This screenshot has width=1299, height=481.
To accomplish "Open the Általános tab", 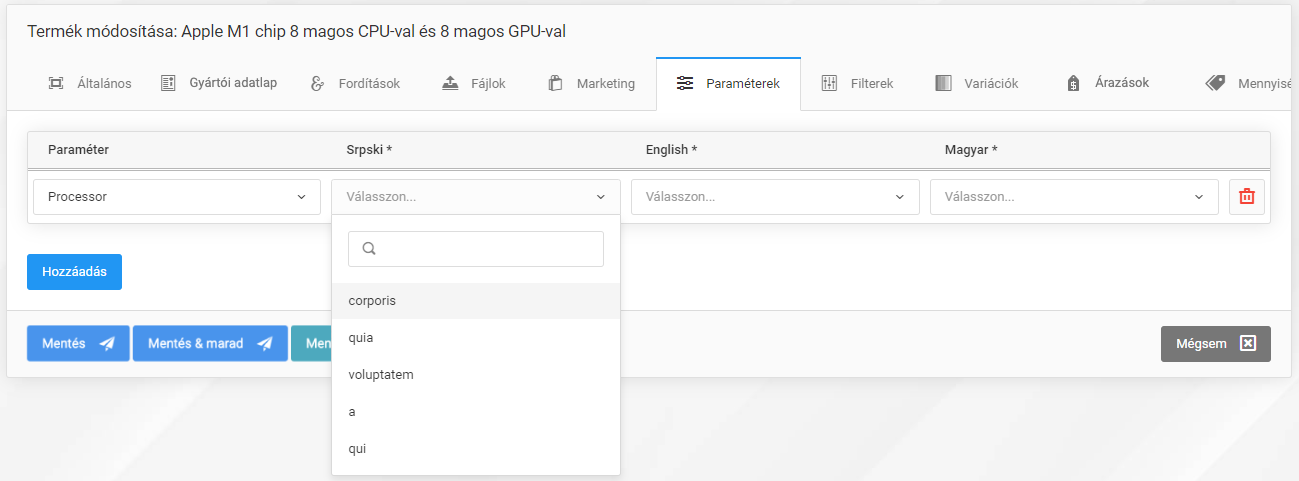I will coord(90,83).
